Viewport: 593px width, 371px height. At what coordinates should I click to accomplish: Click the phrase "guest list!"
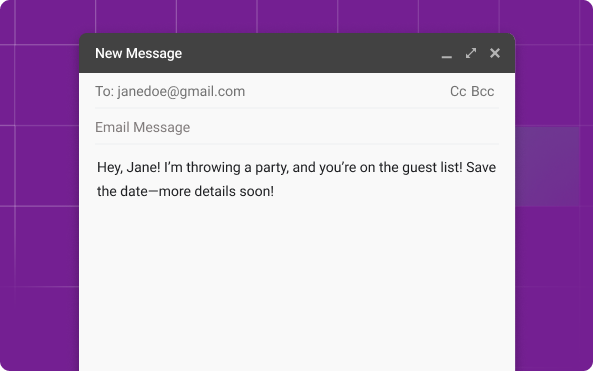point(432,168)
